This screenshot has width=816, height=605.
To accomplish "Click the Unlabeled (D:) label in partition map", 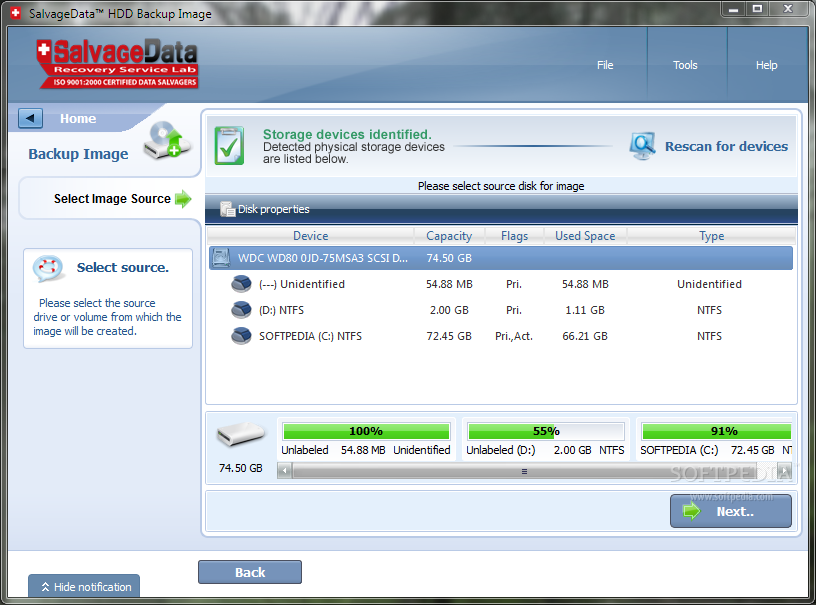I will pos(501,450).
